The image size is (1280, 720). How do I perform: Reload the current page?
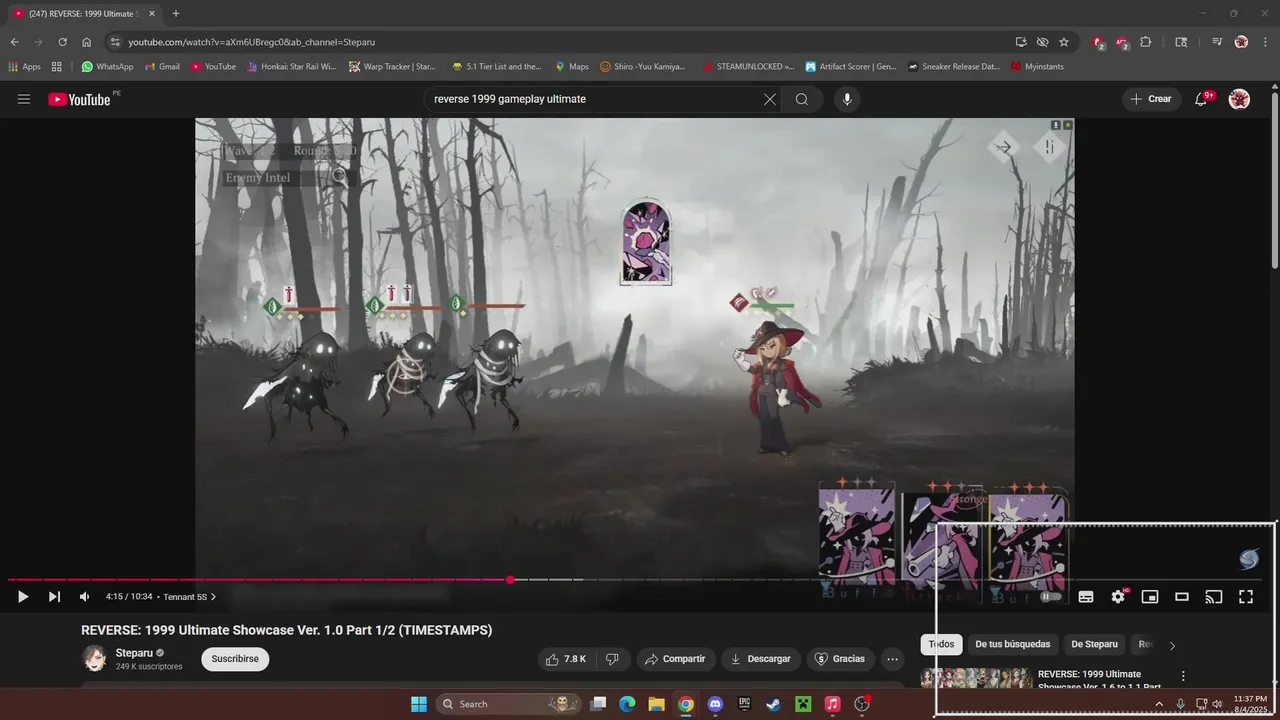pyautogui.click(x=62, y=42)
